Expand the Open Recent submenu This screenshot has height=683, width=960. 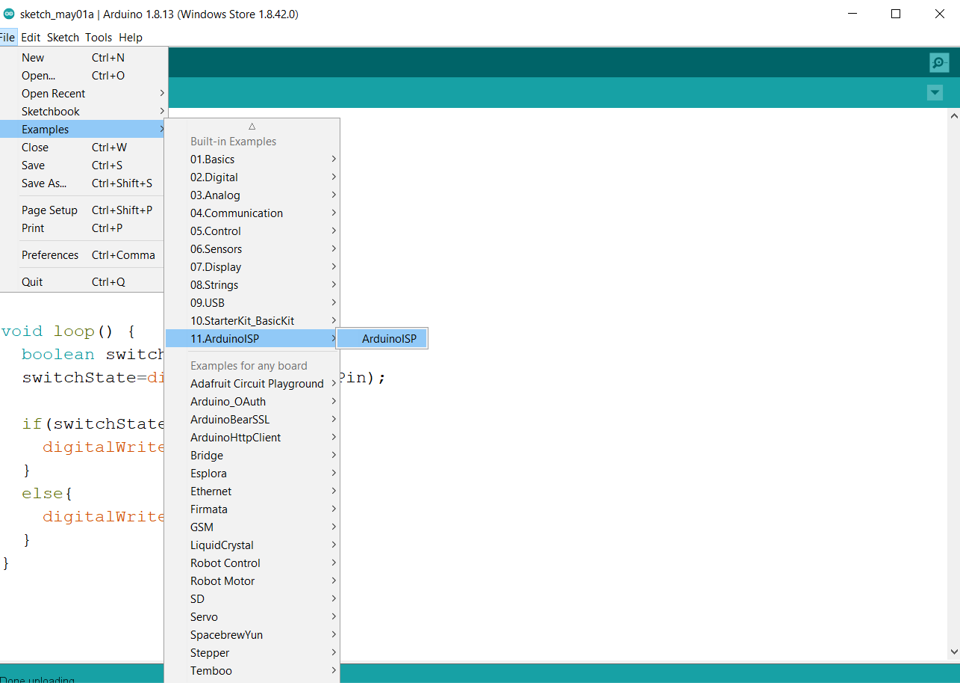tap(84, 93)
